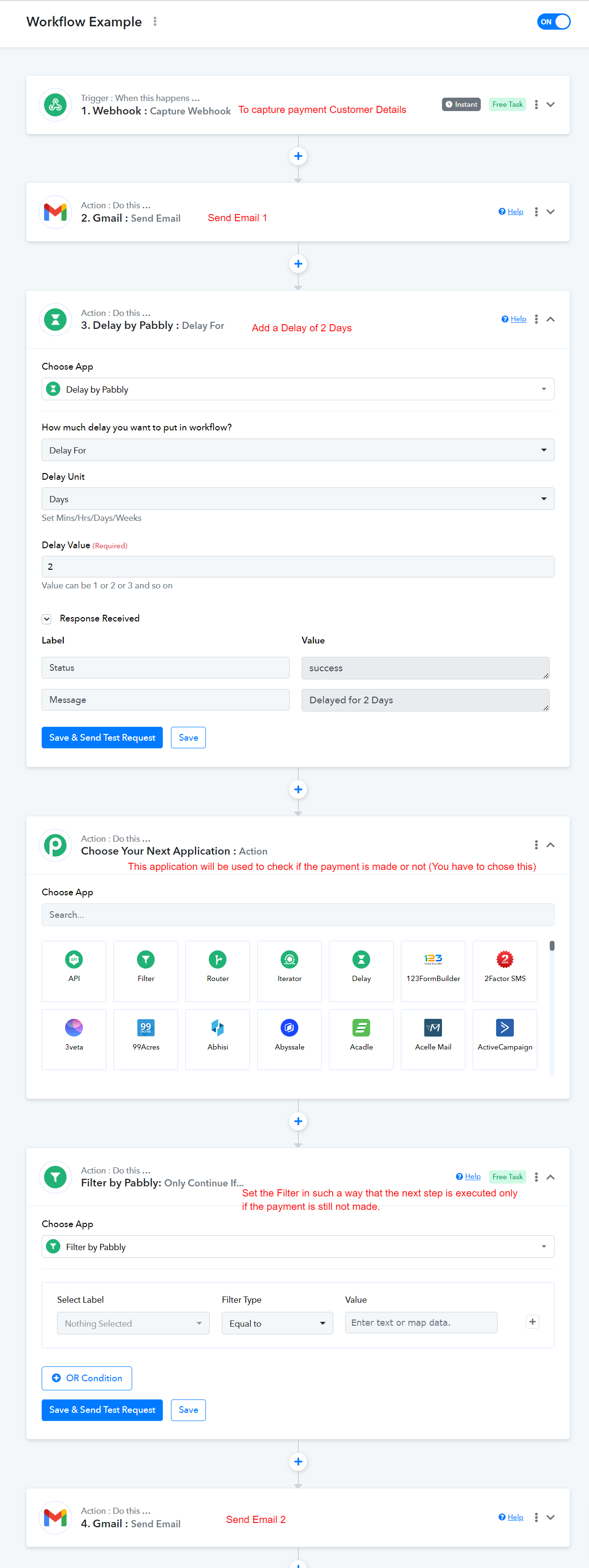This screenshot has width=589, height=1568.
Task: Open options menu for Webhook step
Action: point(536,105)
